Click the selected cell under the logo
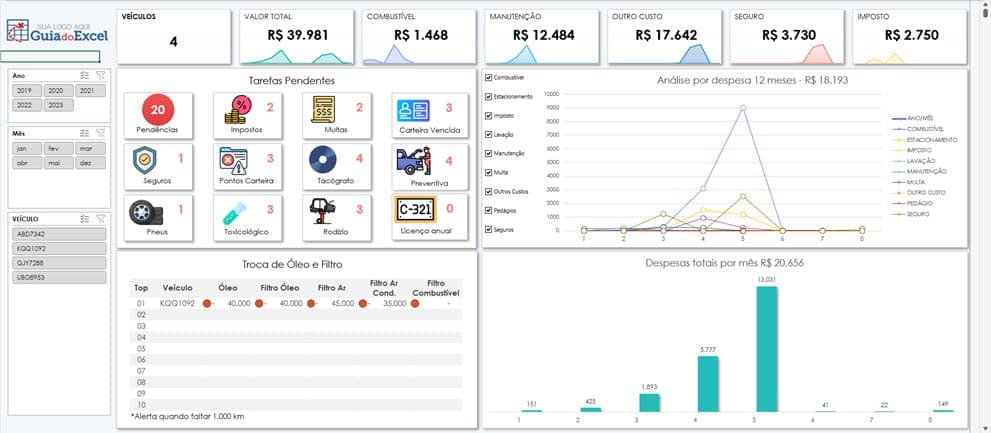Screen dimensions: 991x433 coord(50,57)
